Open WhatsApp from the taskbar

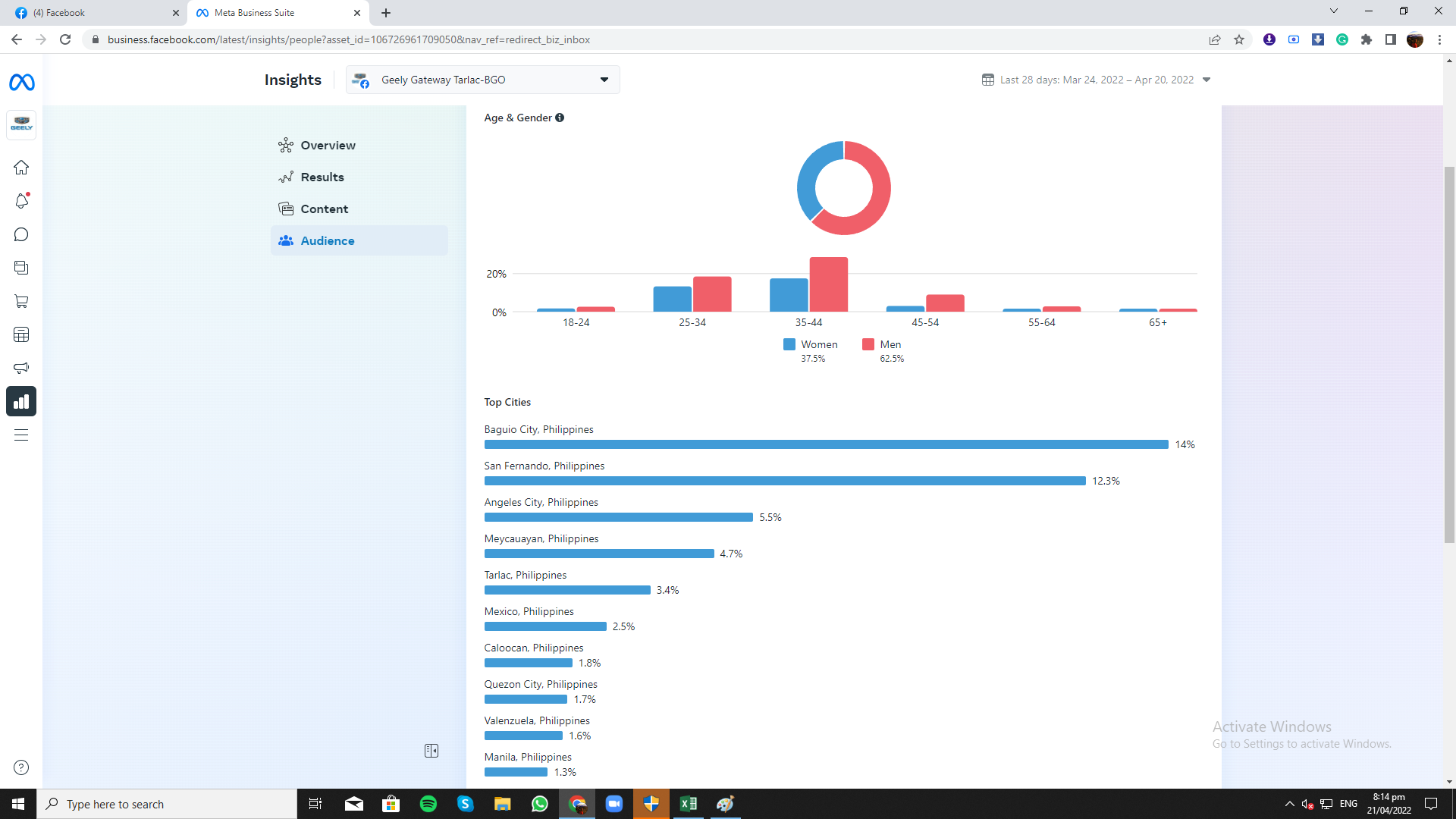point(540,804)
